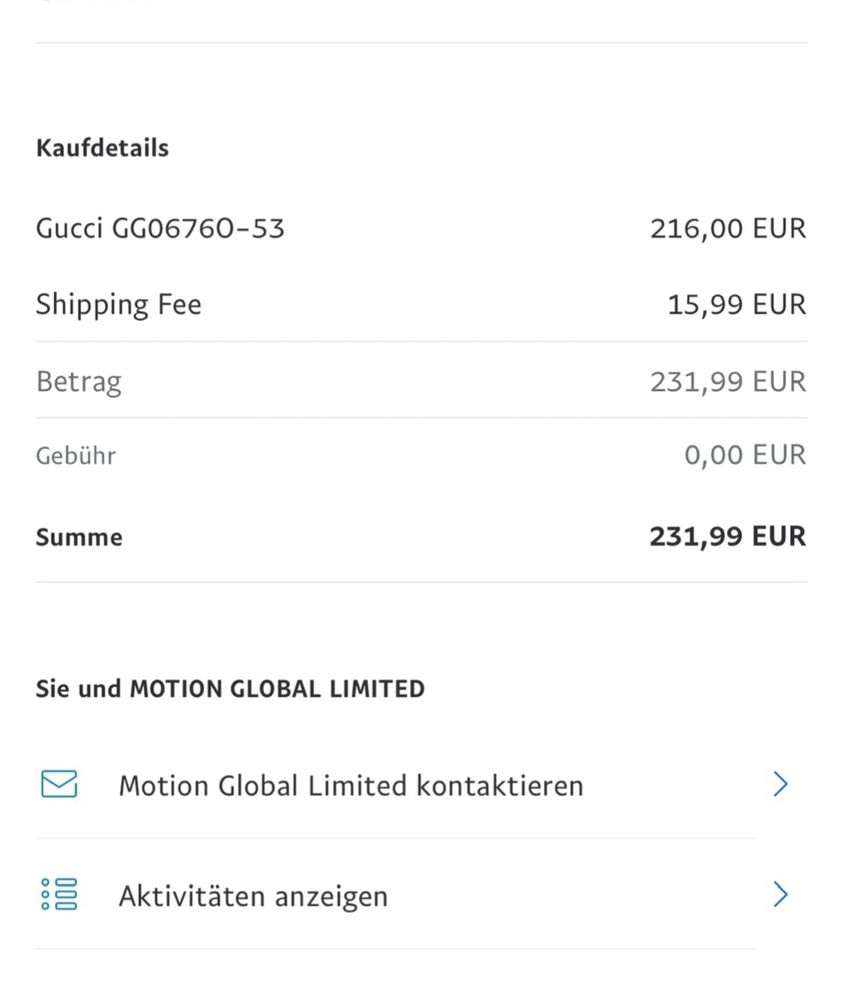Tap the 0,00 EUR fee value
Screen dimensions: 843x999
click(x=745, y=455)
